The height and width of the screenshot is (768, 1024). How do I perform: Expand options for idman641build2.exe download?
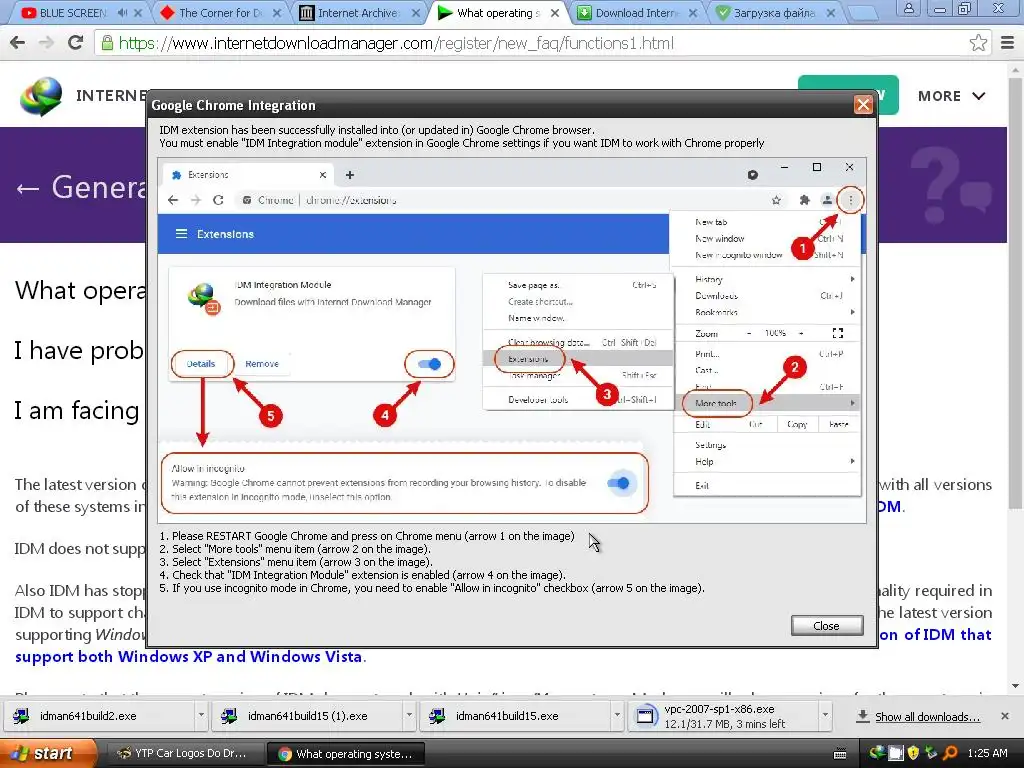pos(201,716)
